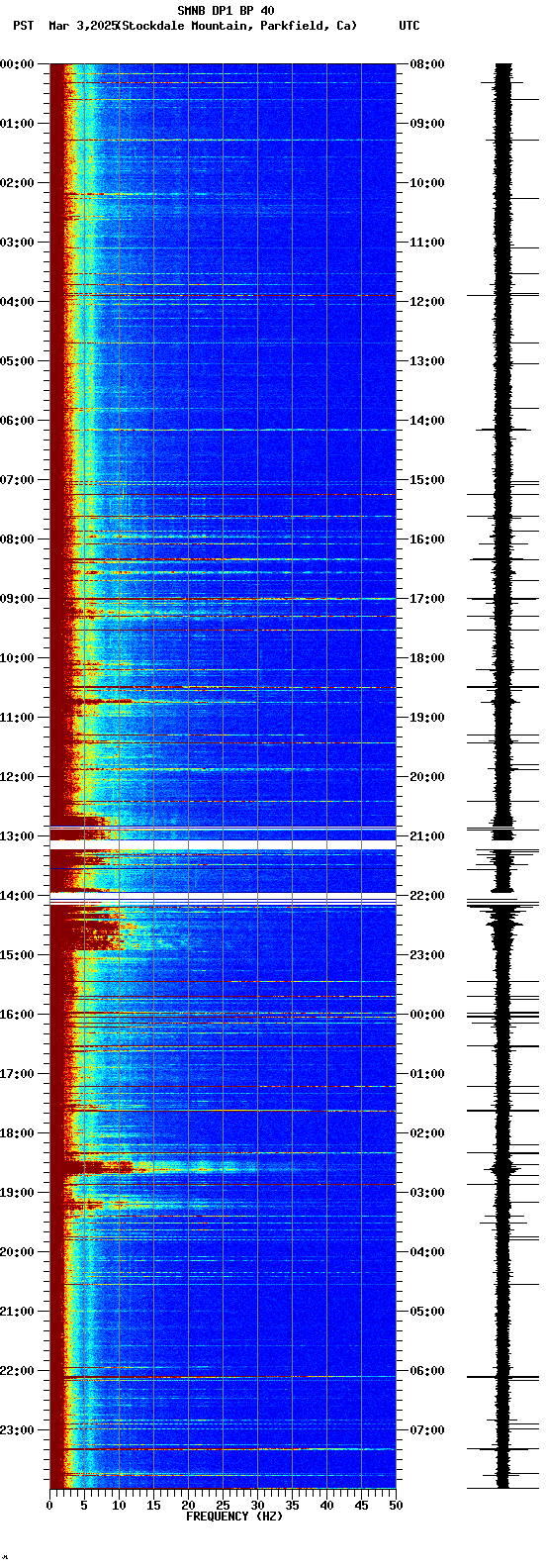Click the '40' frequency tick label
Image resolution: width=546 pixels, height=1568 pixels.
click(326, 1506)
